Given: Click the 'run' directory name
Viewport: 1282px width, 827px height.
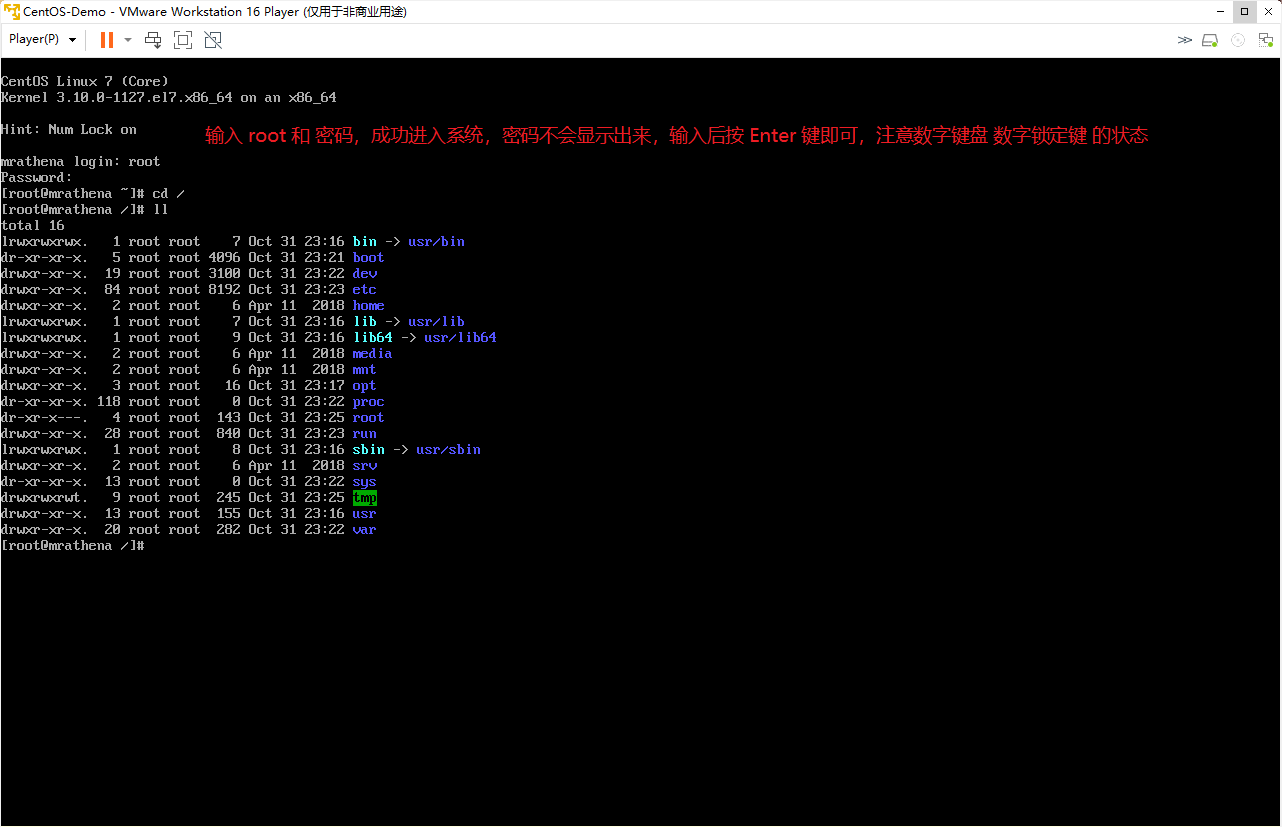Looking at the screenshot, I should click(x=365, y=433).
